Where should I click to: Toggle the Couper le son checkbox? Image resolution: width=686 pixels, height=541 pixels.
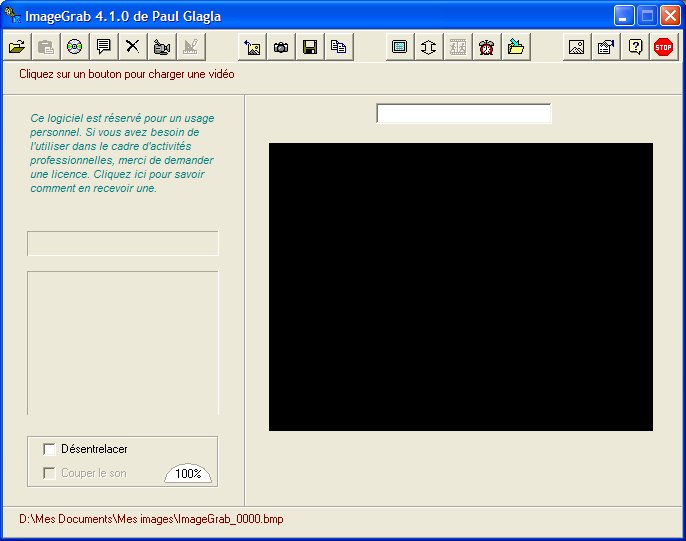(x=49, y=473)
